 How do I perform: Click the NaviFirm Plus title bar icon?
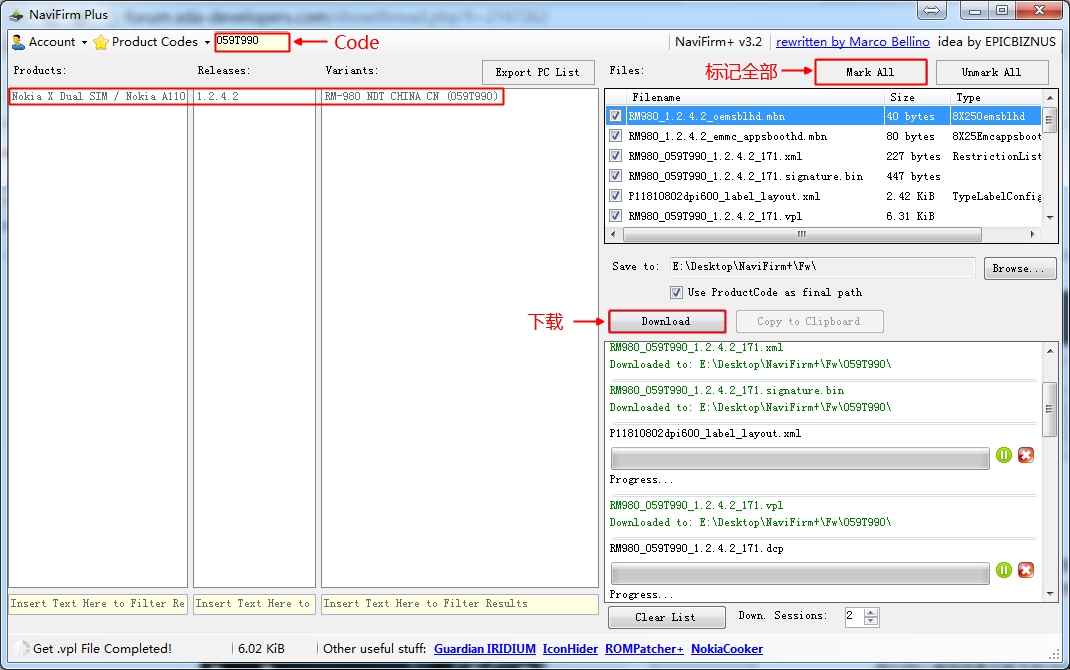coord(16,14)
